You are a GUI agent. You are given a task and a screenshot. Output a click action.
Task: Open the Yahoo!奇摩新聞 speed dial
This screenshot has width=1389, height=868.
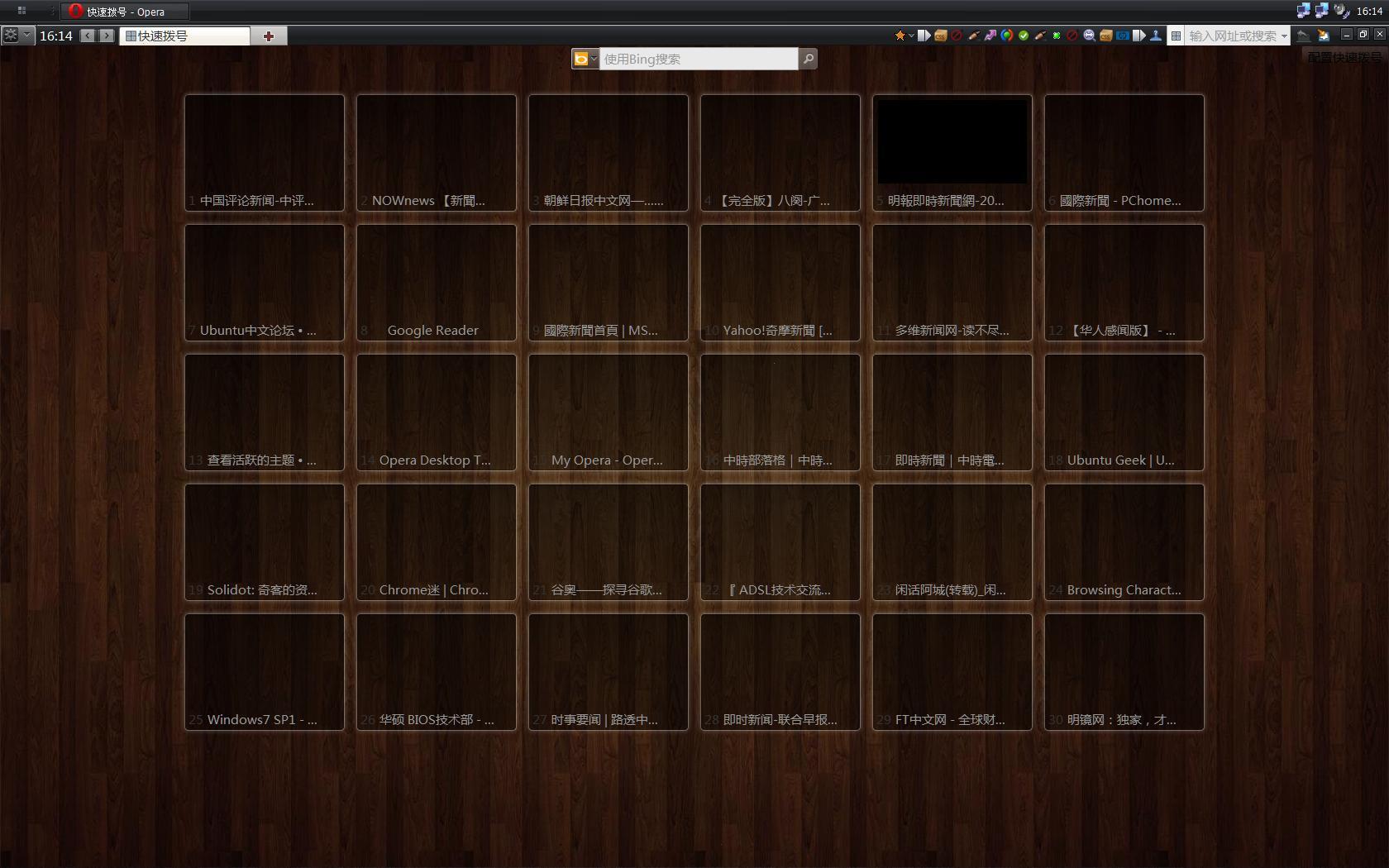pos(780,283)
